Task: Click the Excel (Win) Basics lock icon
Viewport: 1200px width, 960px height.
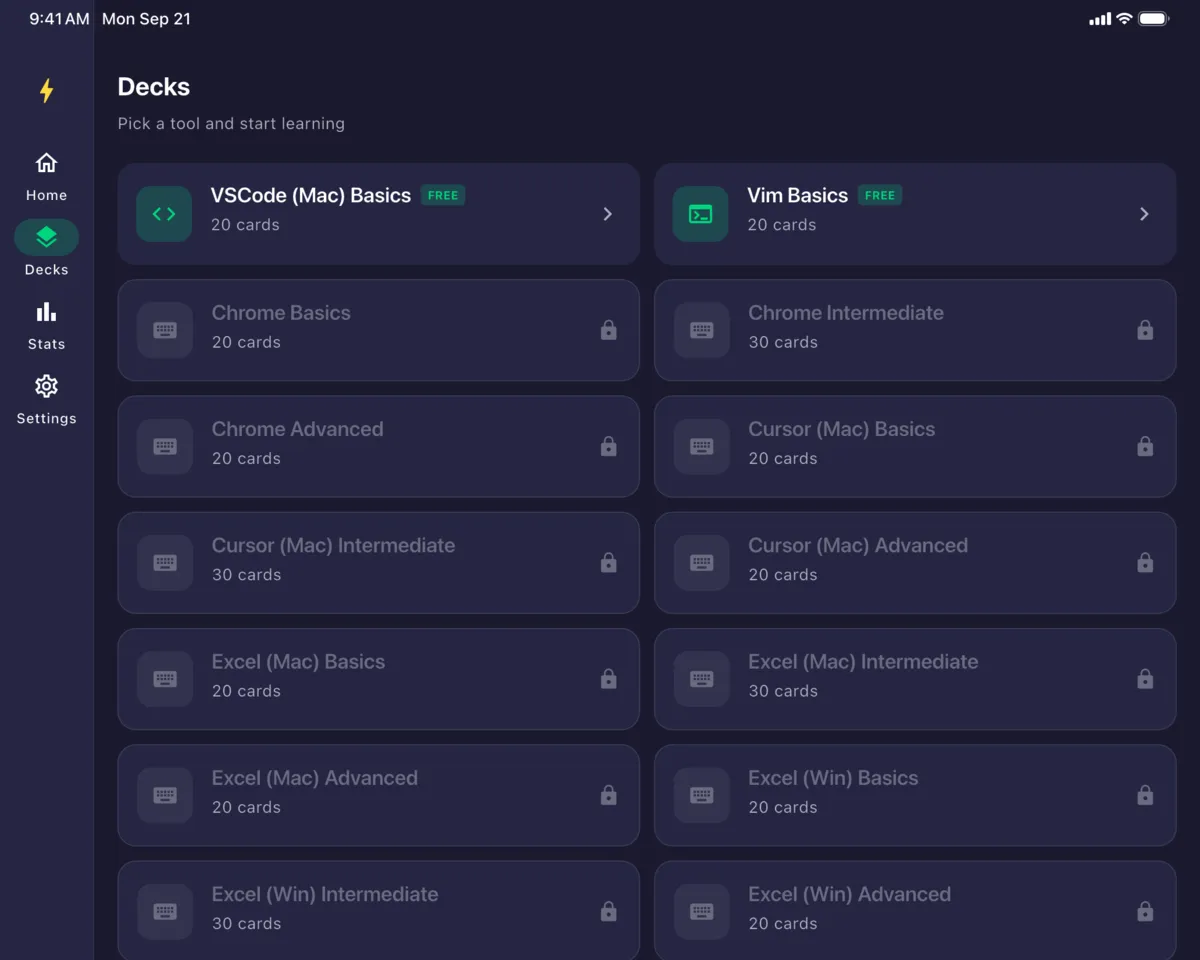Action: pos(1145,795)
